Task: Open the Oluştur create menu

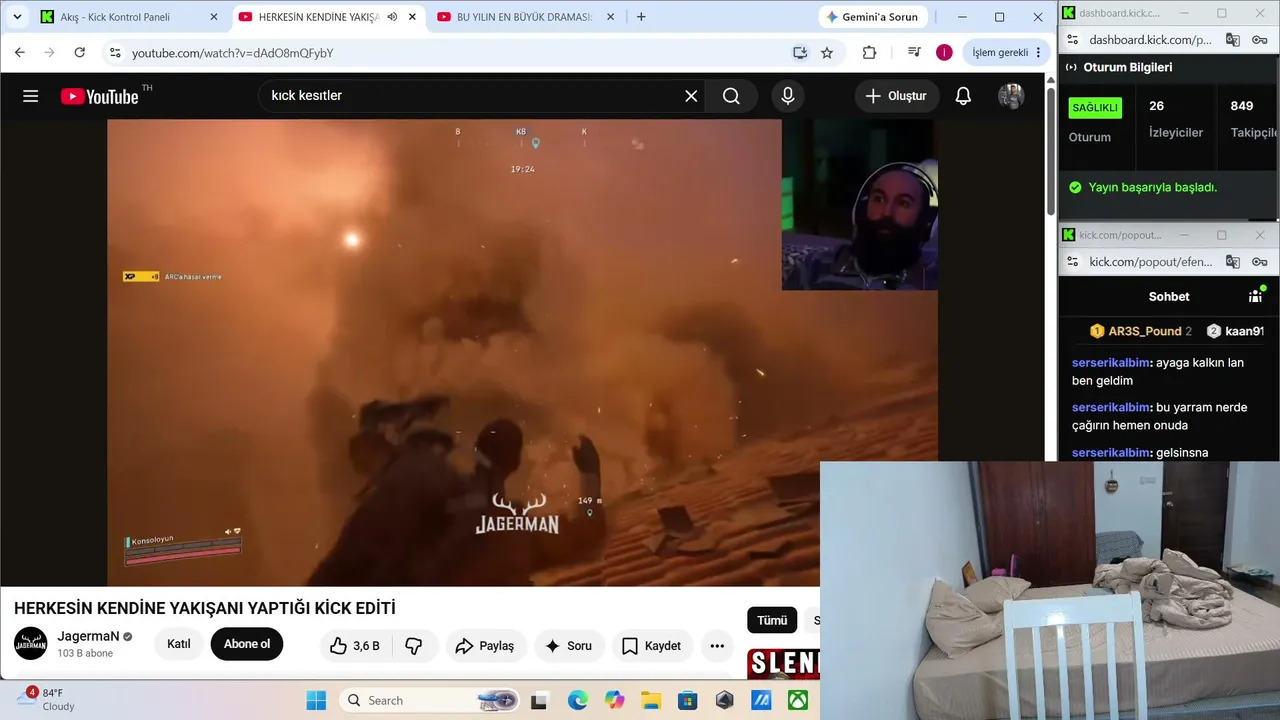Action: click(896, 96)
